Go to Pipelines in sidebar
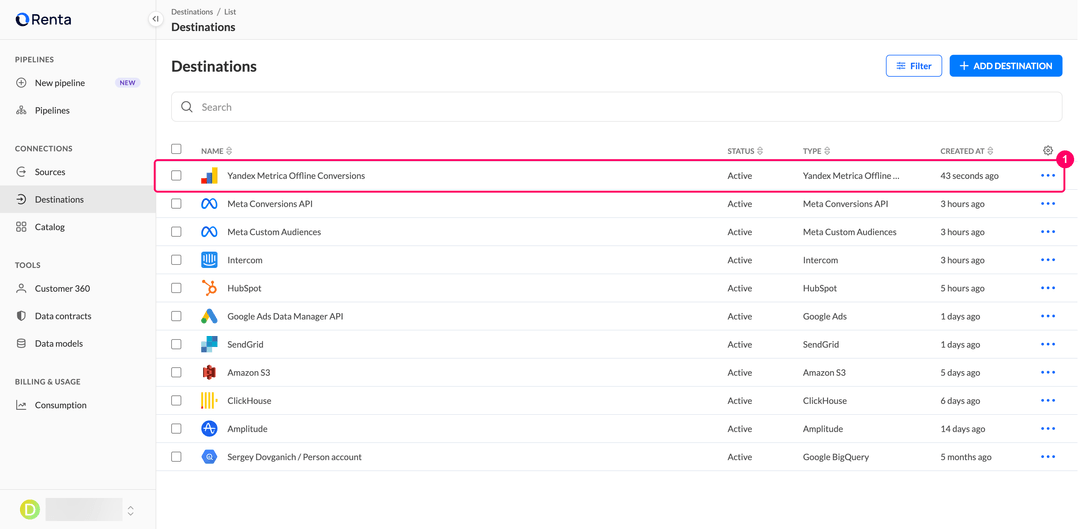The width and height of the screenshot is (1080, 529). coord(77,110)
